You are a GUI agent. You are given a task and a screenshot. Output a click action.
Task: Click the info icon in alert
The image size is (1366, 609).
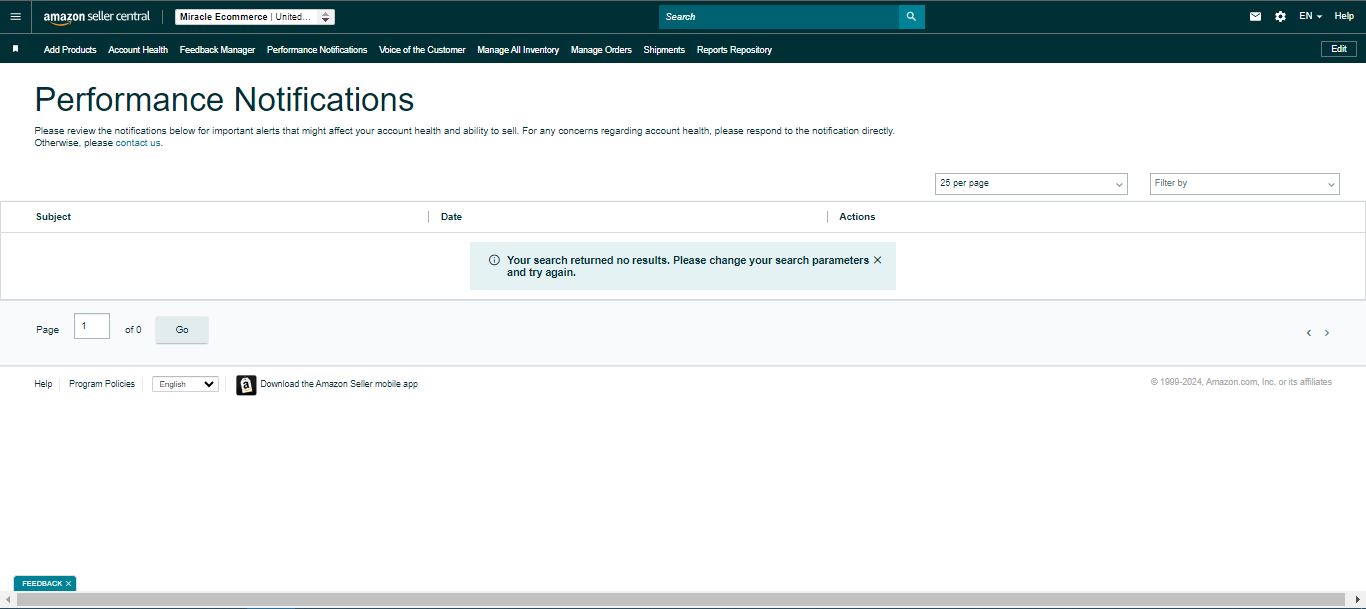click(x=494, y=260)
